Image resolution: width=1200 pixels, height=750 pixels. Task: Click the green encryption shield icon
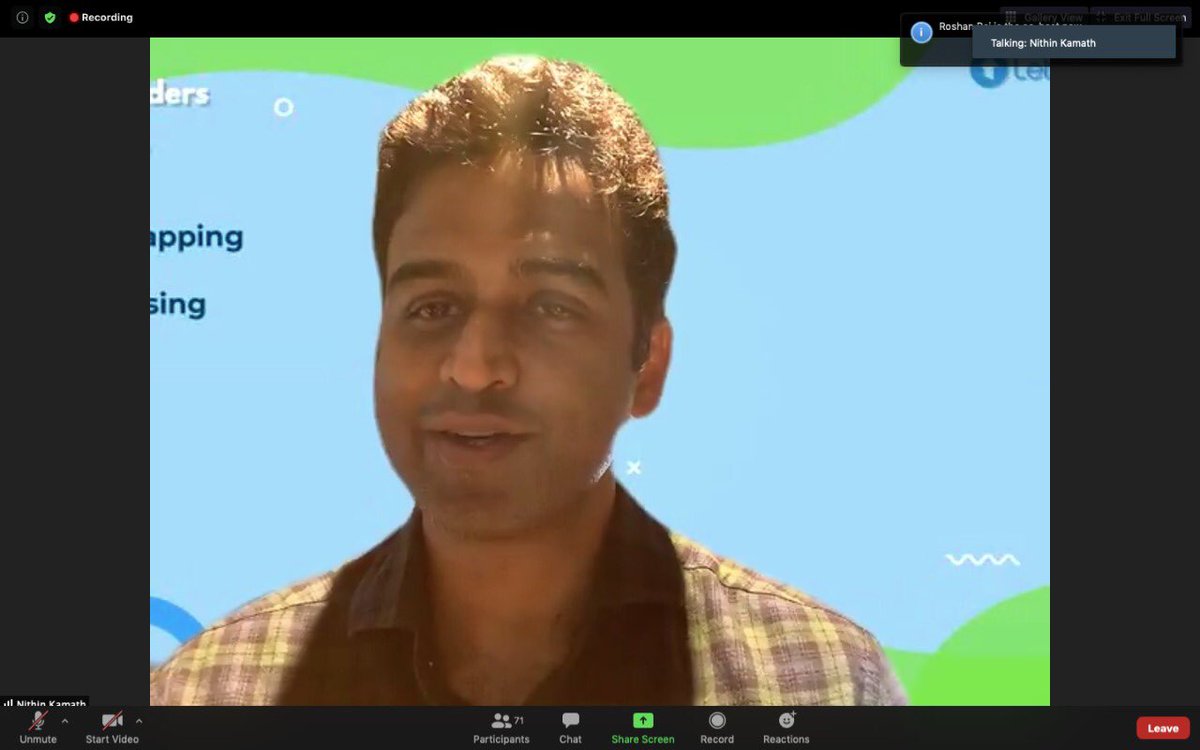(x=50, y=17)
